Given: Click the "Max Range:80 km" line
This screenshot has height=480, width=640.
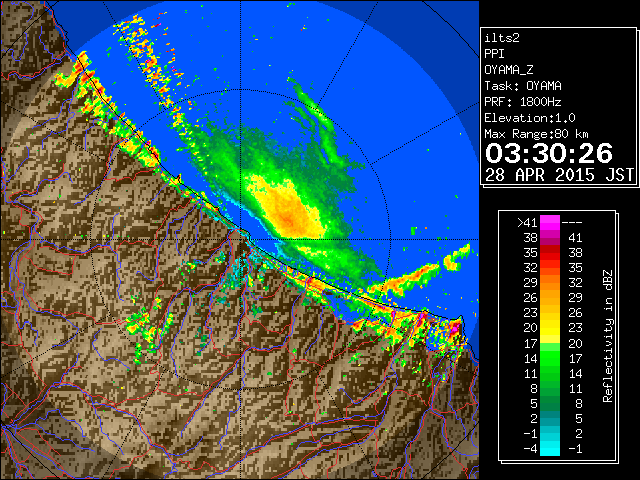Looking at the screenshot, I should tap(536, 134).
